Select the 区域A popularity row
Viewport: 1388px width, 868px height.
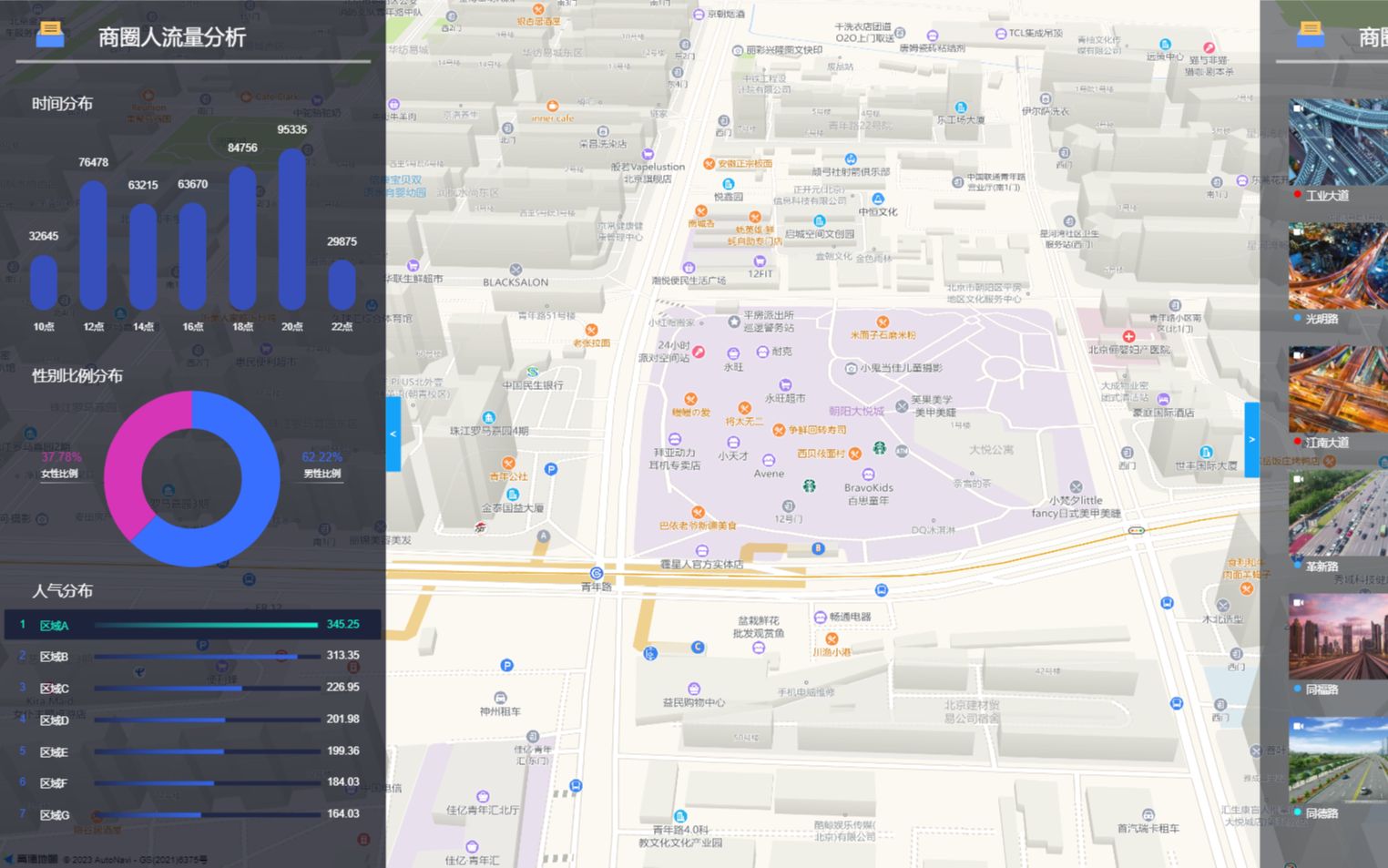coord(192,625)
